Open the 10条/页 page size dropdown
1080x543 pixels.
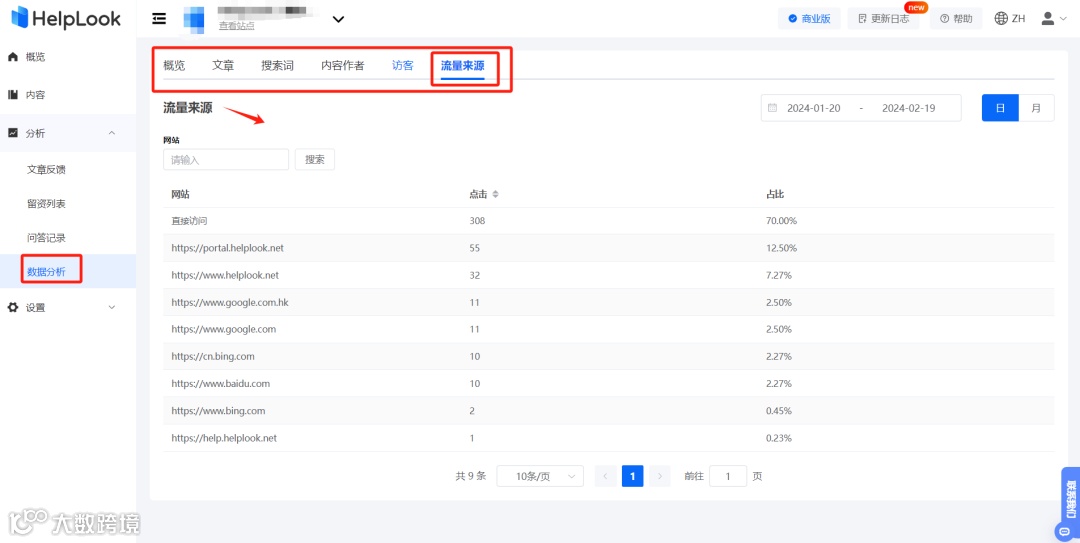tap(540, 476)
